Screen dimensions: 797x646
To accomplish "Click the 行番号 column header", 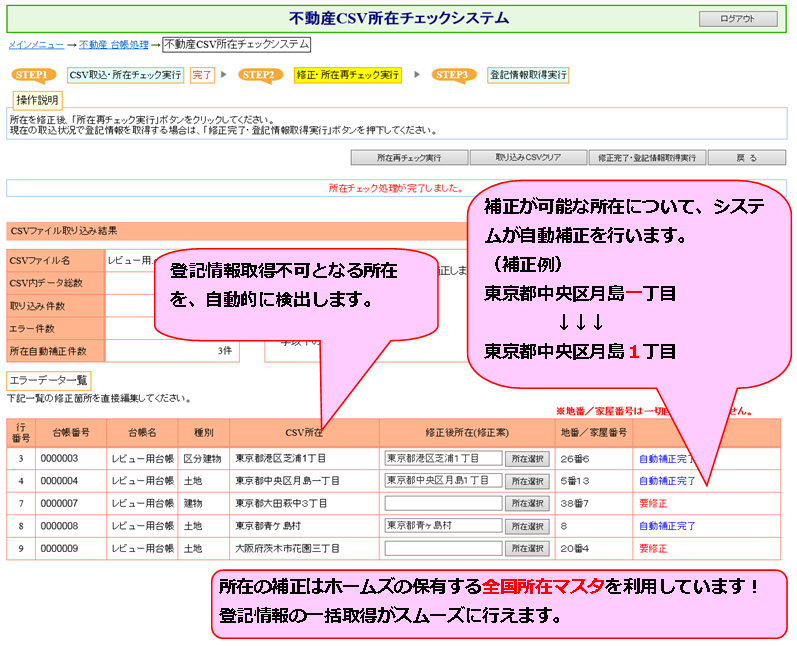I will 21,433.
